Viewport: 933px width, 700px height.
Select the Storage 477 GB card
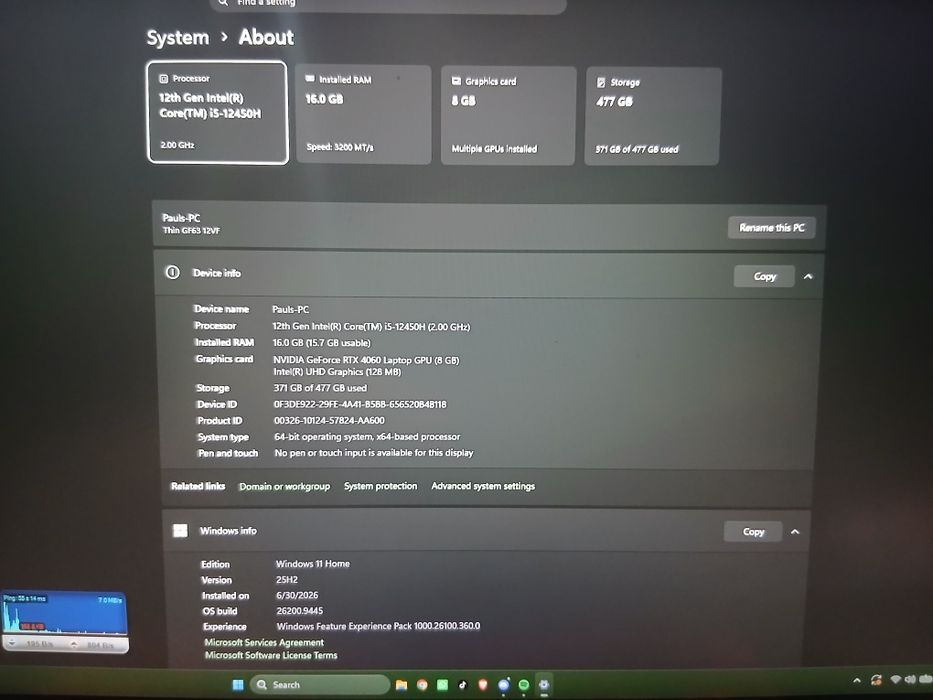(653, 116)
